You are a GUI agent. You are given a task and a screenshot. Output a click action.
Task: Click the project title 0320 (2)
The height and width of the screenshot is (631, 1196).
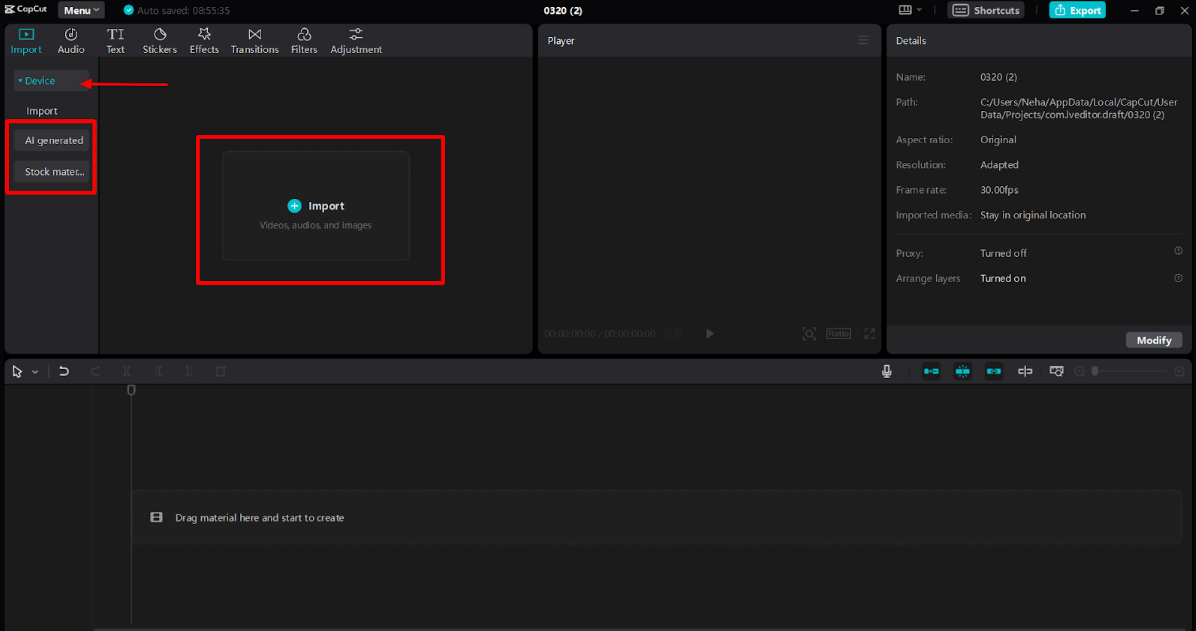click(563, 11)
